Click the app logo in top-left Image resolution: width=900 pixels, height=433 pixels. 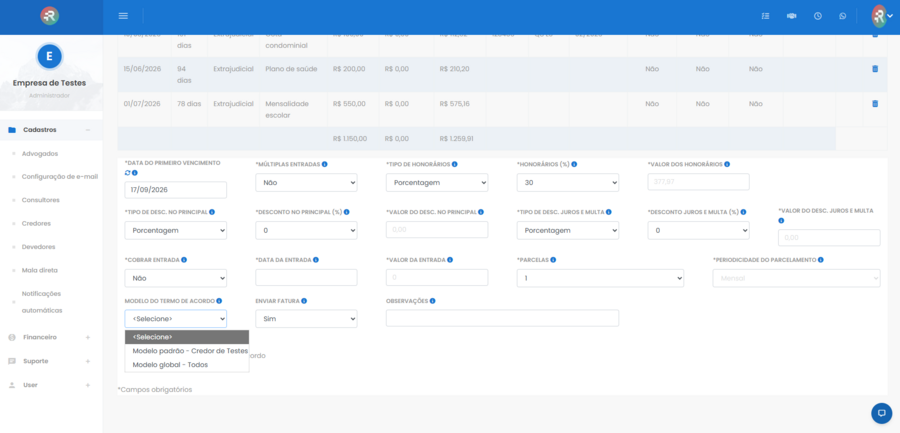tap(50, 16)
